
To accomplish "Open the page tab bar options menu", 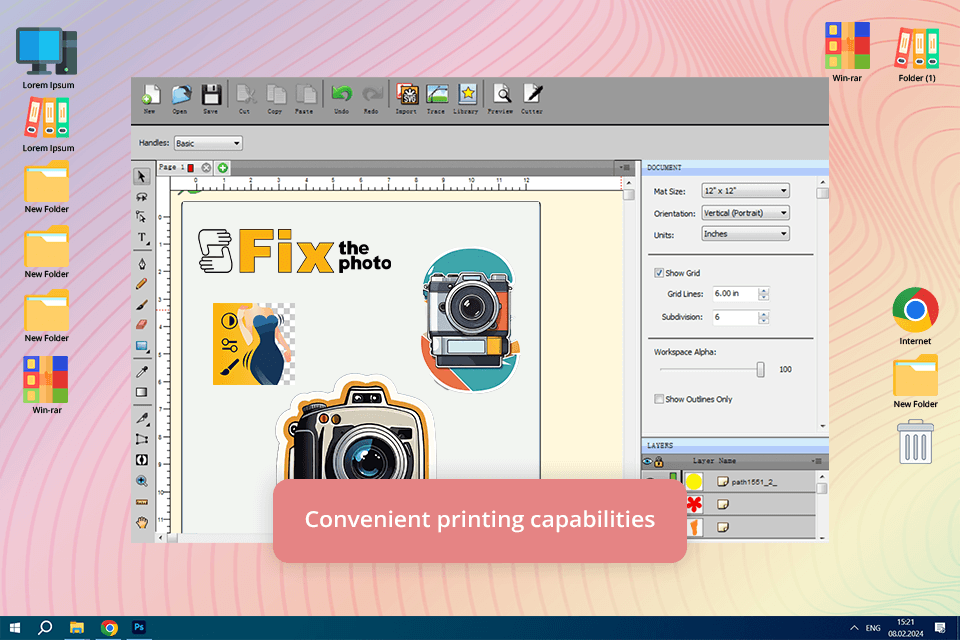I will pyautogui.click(x=624, y=167).
